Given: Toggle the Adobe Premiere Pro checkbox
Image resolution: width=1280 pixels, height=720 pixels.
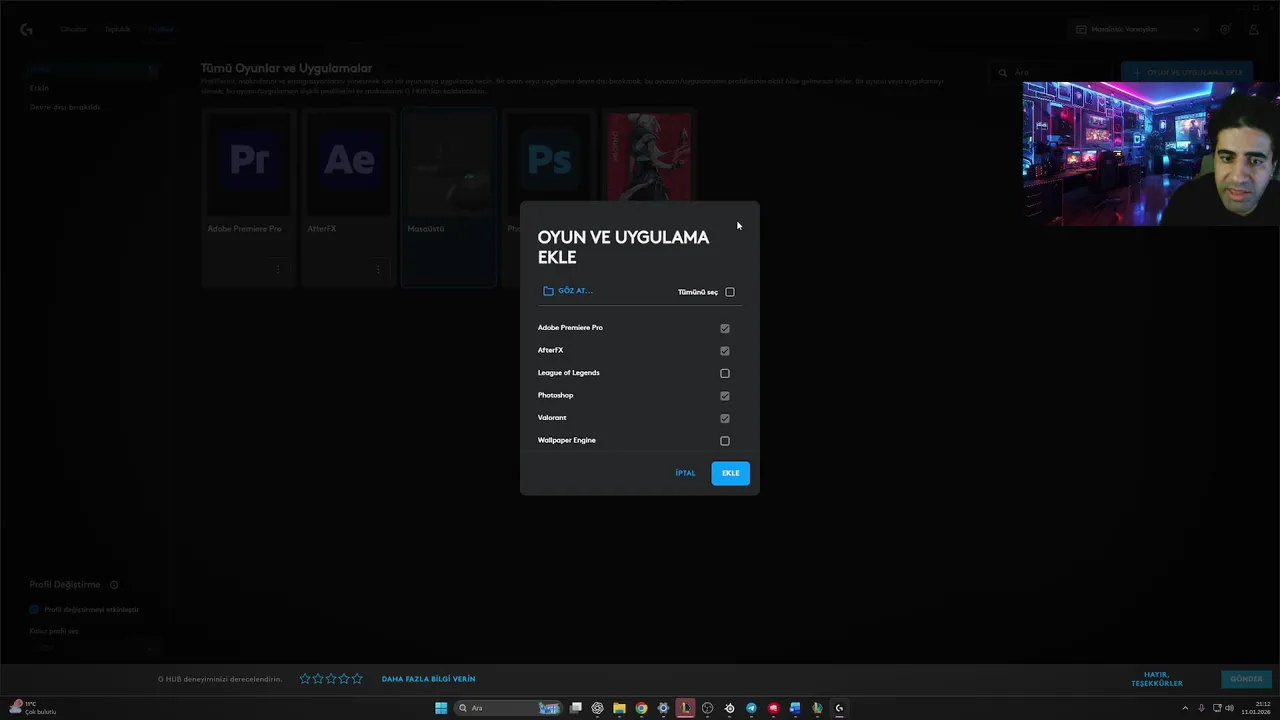Looking at the screenshot, I should [725, 328].
